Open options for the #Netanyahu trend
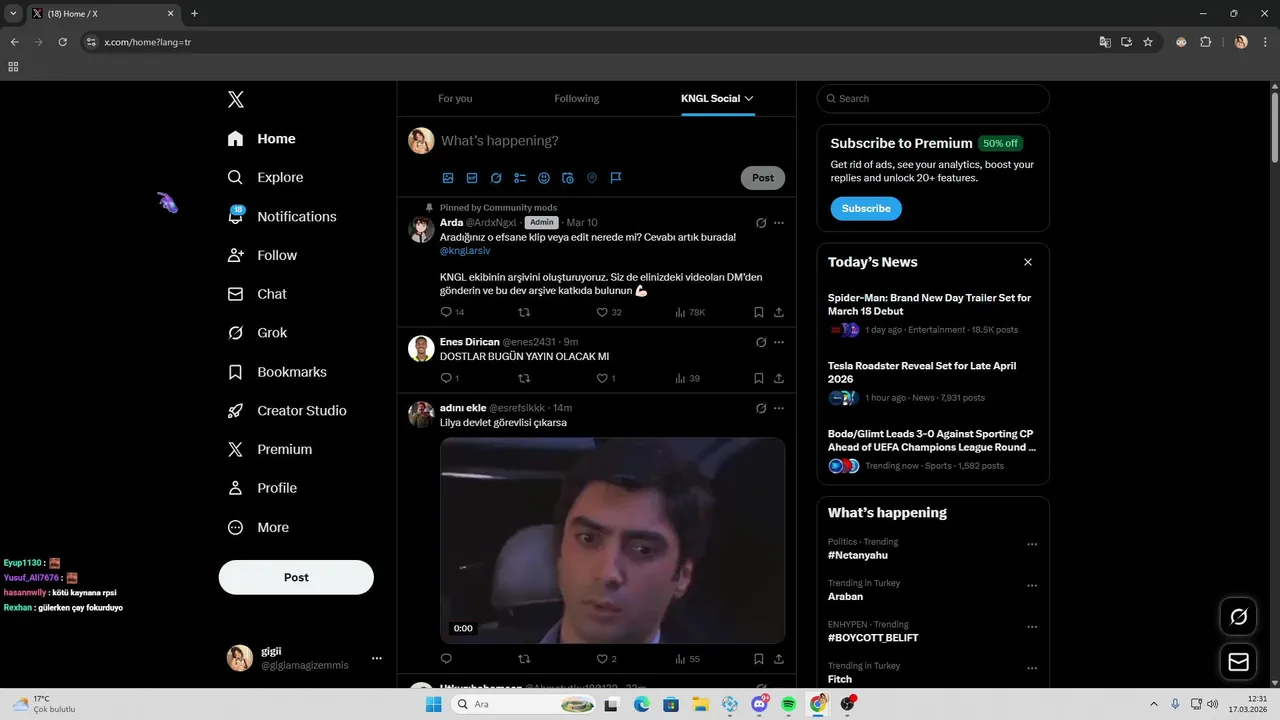The image size is (1280, 720). [x=1032, y=545]
